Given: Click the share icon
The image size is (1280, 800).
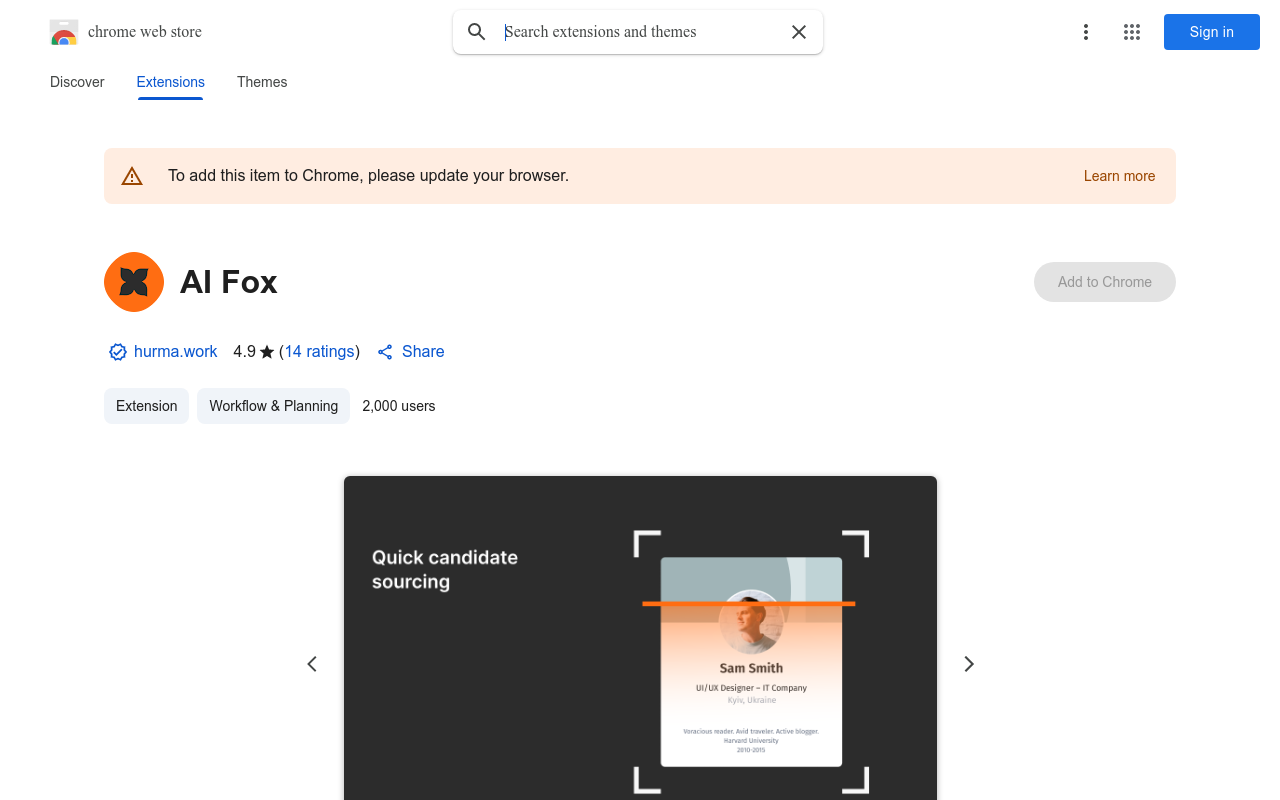Looking at the screenshot, I should coord(385,352).
